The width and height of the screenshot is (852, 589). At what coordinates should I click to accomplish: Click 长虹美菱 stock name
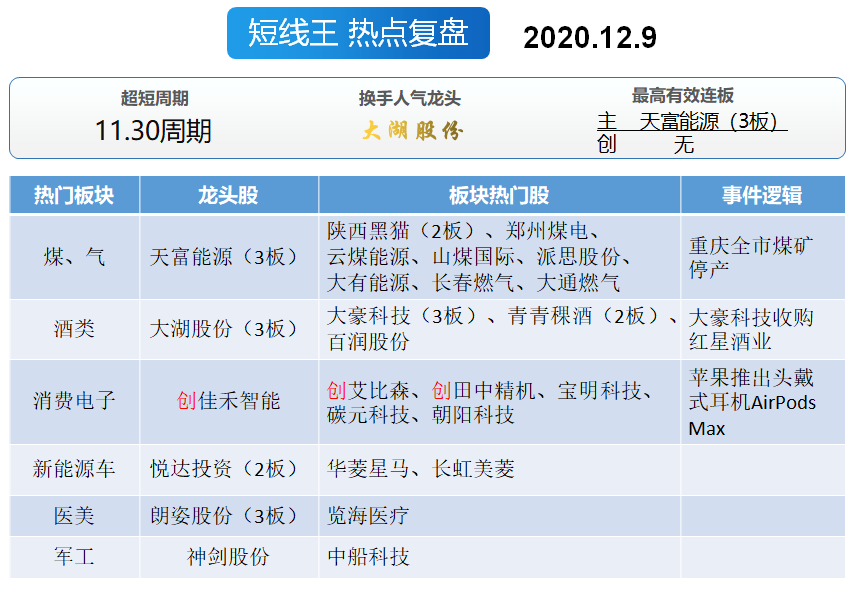tap(473, 469)
